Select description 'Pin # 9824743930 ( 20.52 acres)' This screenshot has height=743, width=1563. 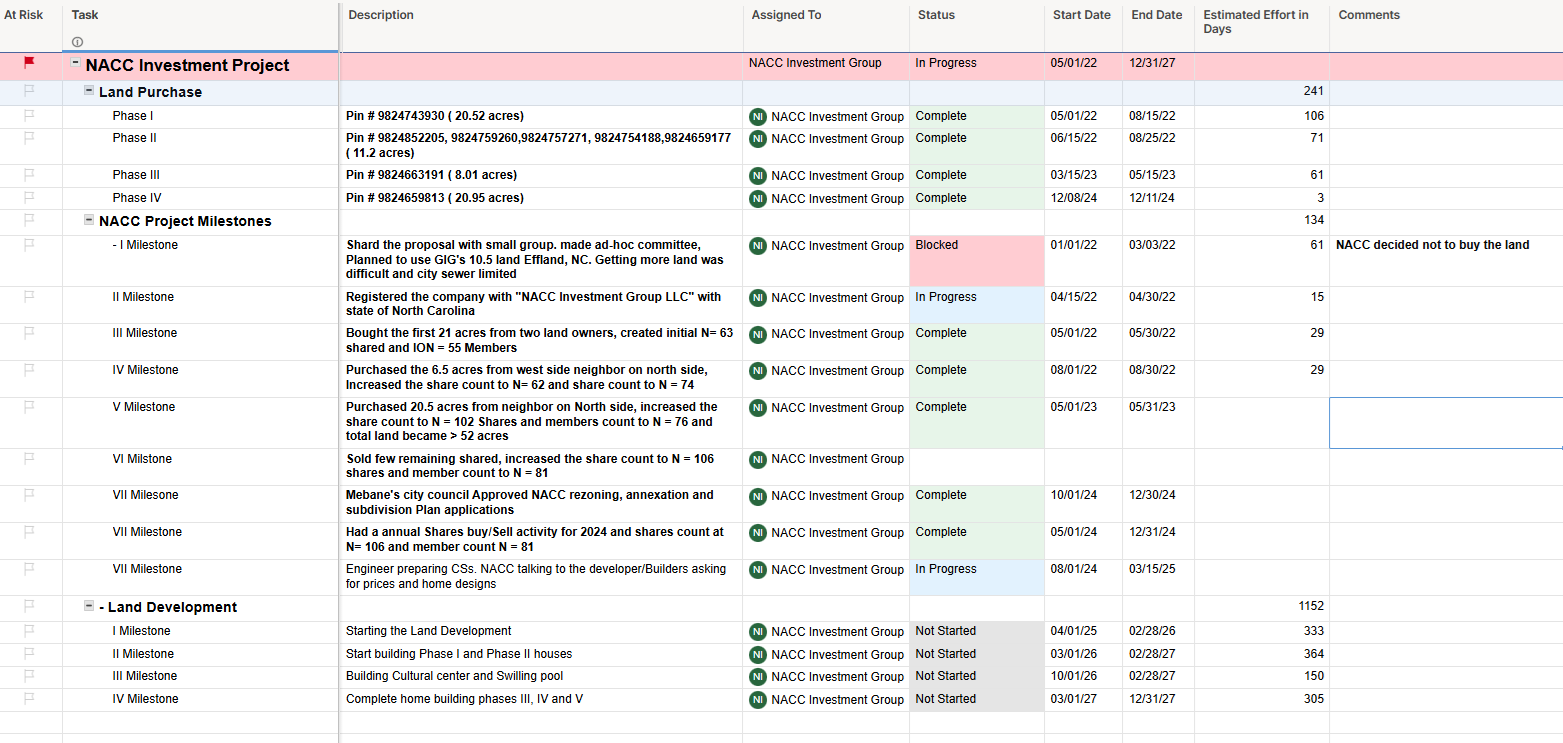point(435,116)
